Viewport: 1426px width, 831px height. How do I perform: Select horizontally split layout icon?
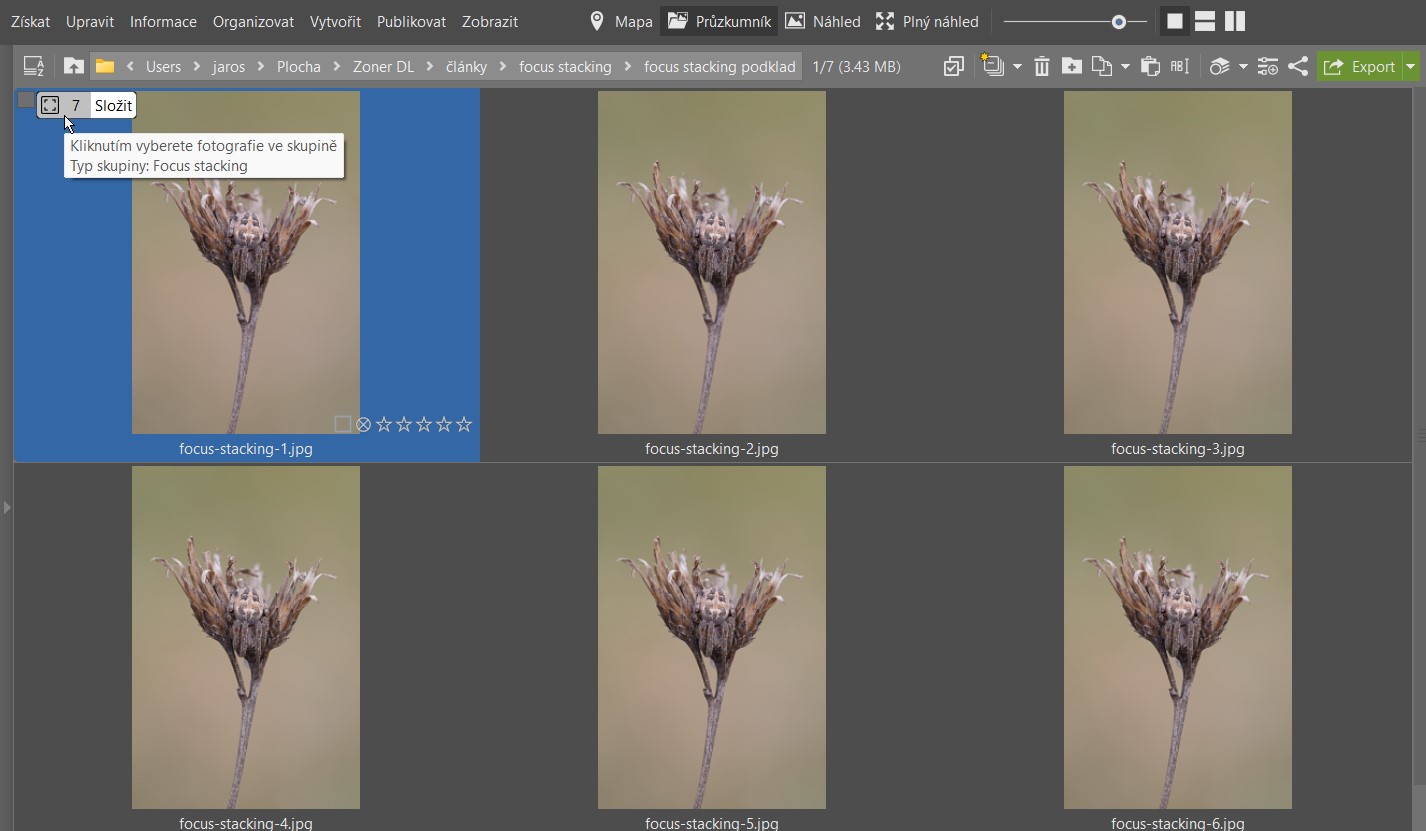(1205, 21)
